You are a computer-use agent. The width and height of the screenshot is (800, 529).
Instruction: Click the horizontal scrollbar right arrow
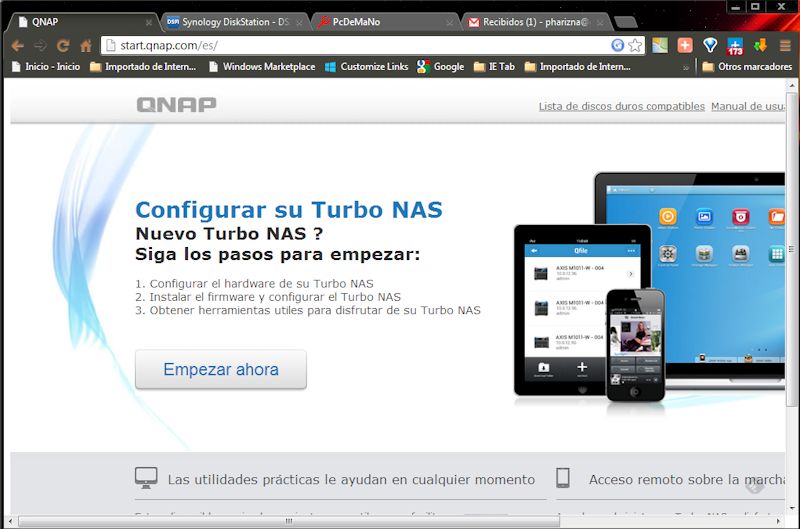(x=778, y=521)
